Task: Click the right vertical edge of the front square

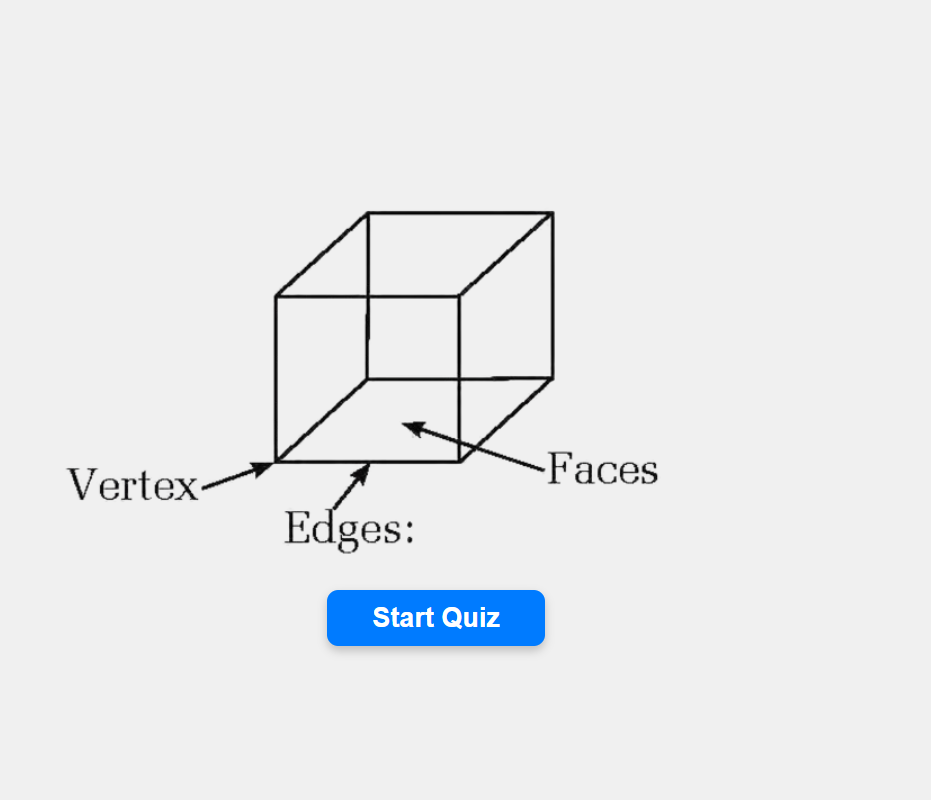Action: pos(460,380)
